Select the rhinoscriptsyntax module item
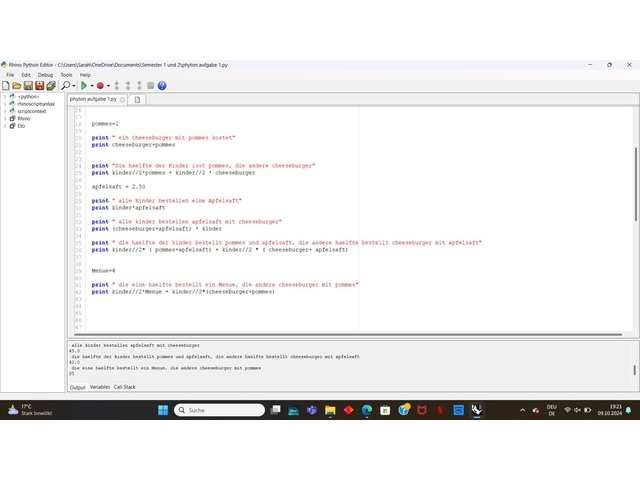Viewport: 640px width, 480px height. [x=36, y=104]
